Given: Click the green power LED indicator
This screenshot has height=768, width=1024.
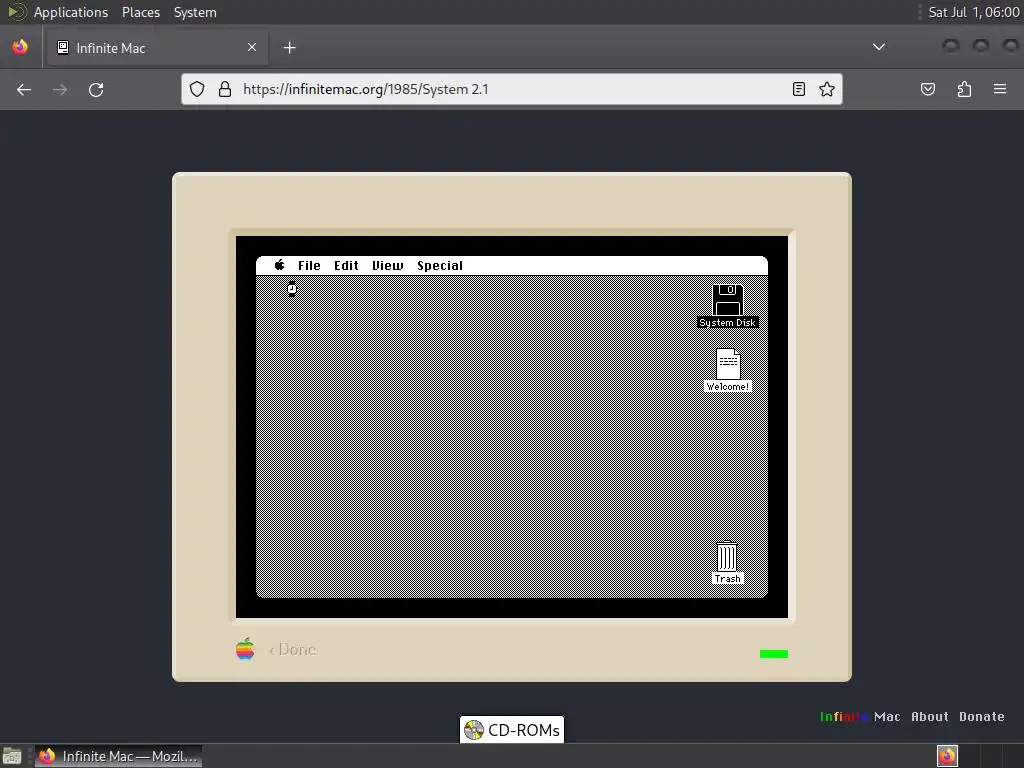Looking at the screenshot, I should click(774, 654).
